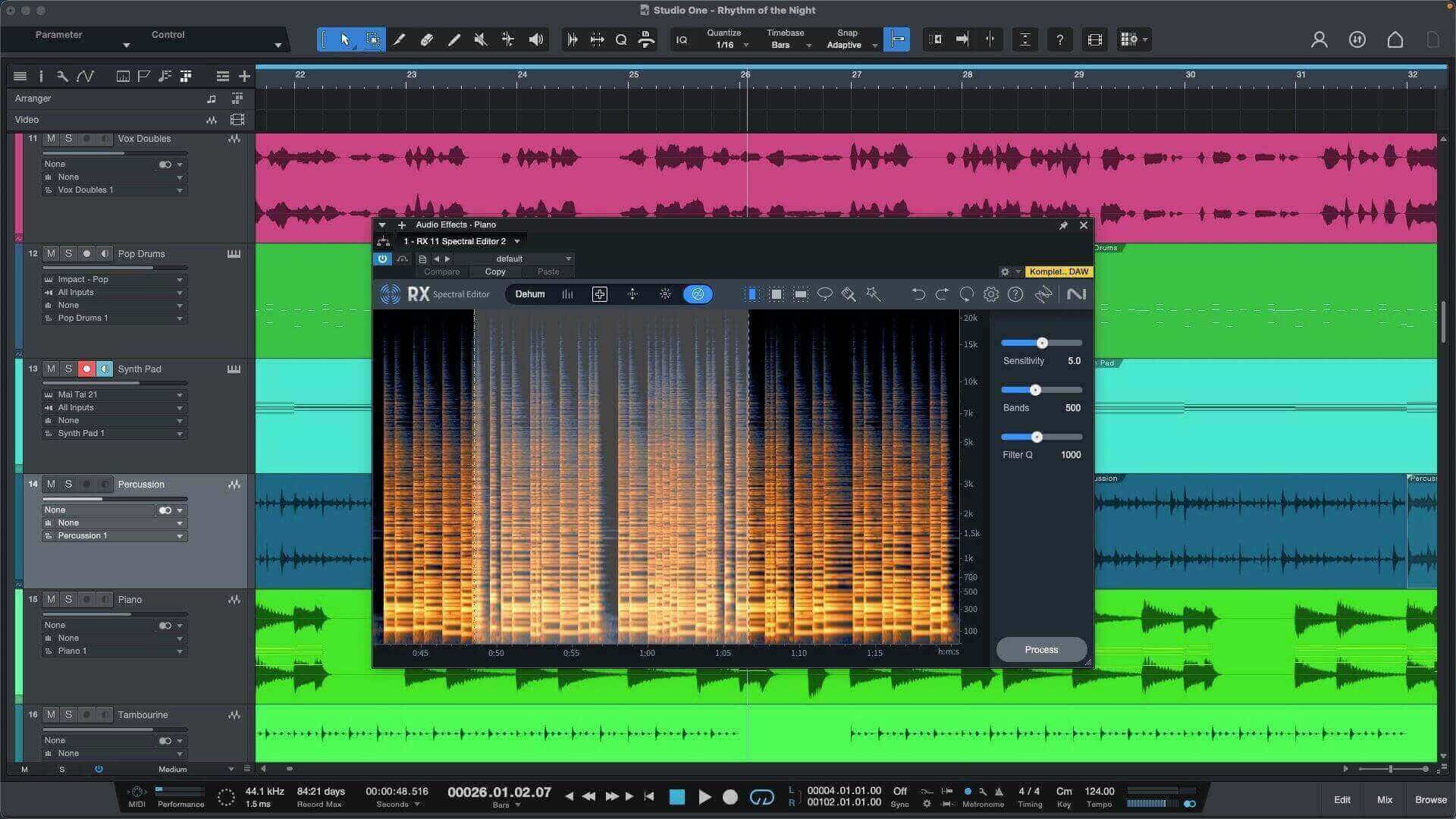Click the tempo value 124.00
The width and height of the screenshot is (1456, 819).
click(x=1099, y=792)
